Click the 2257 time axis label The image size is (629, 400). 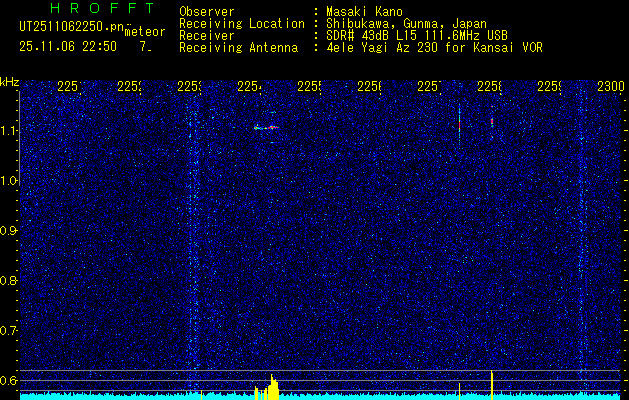point(429,86)
